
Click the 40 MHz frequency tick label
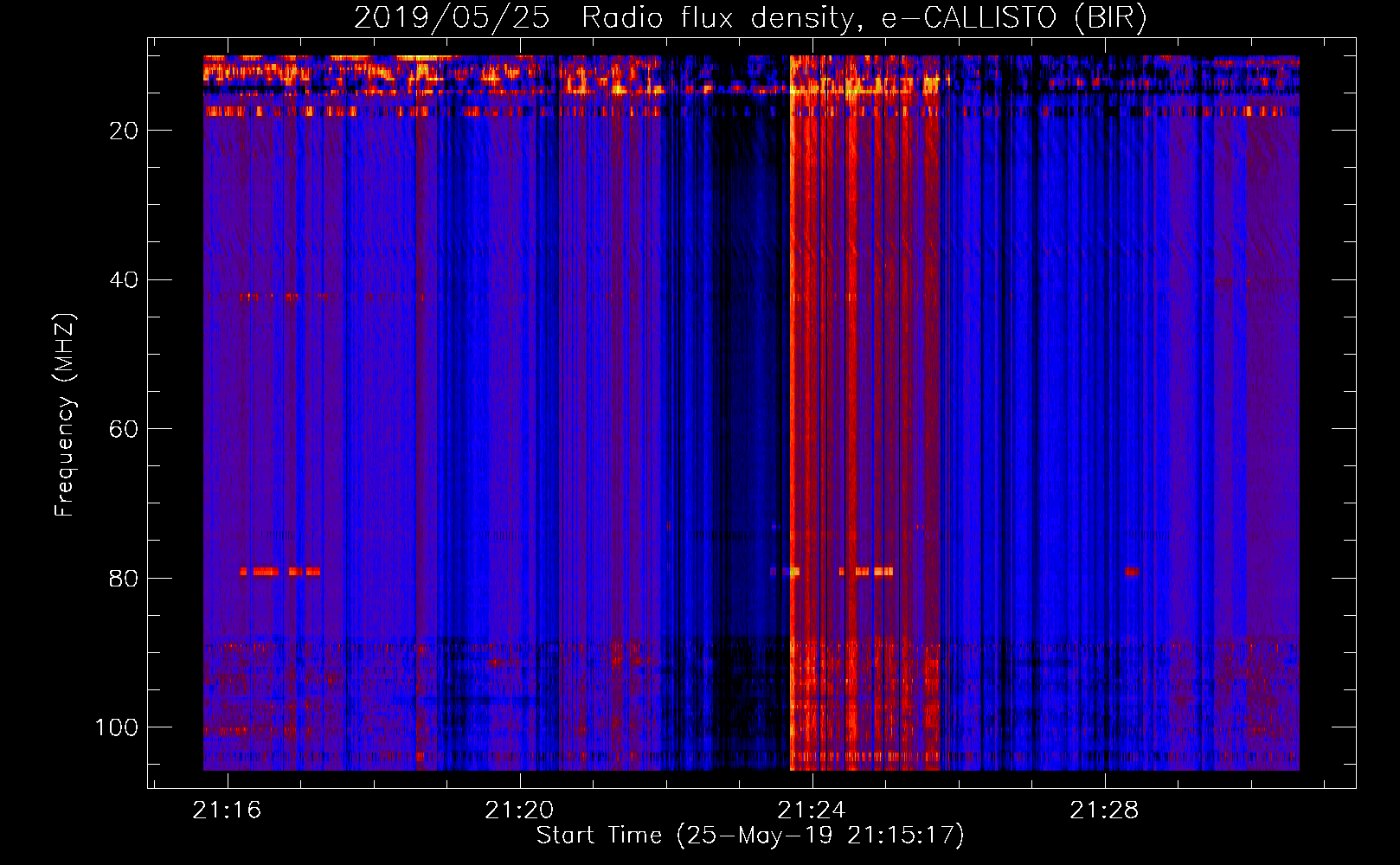(124, 280)
